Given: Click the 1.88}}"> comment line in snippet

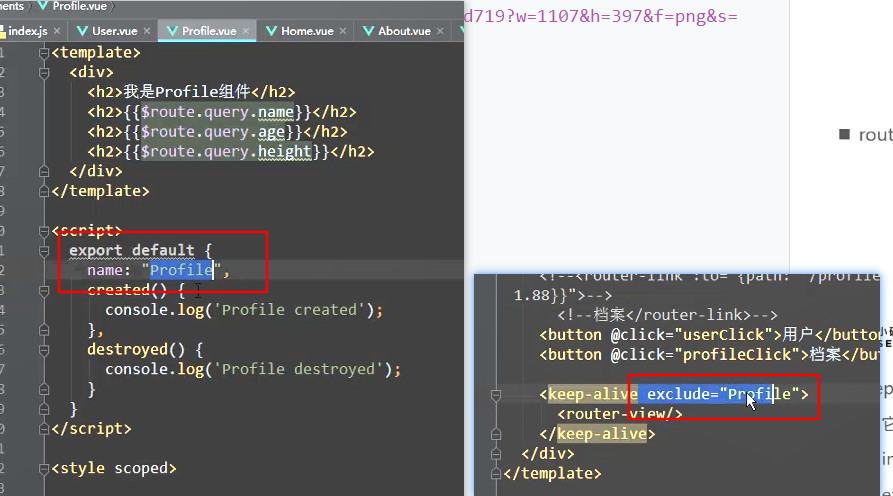Looking at the screenshot, I should (563, 295).
